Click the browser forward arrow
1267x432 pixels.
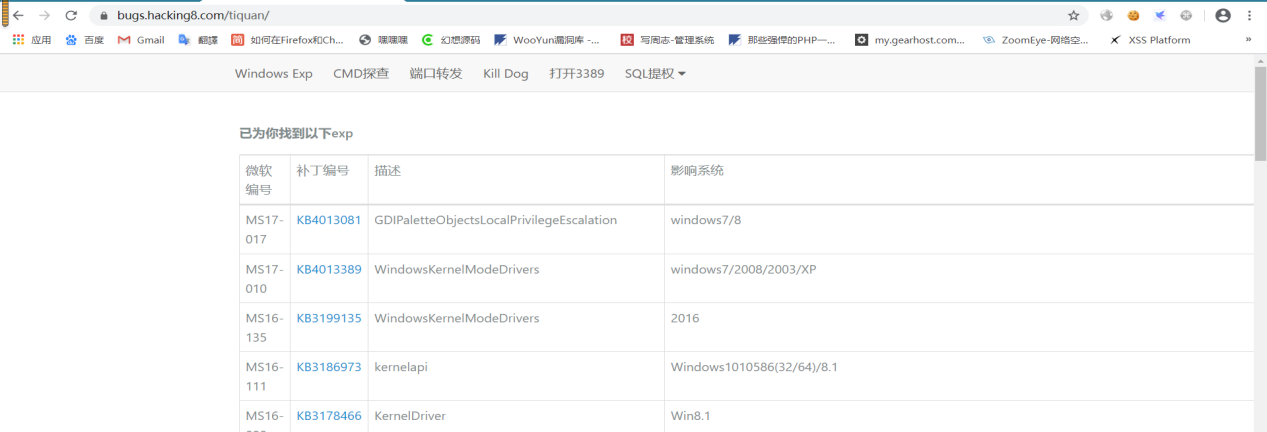tap(44, 16)
